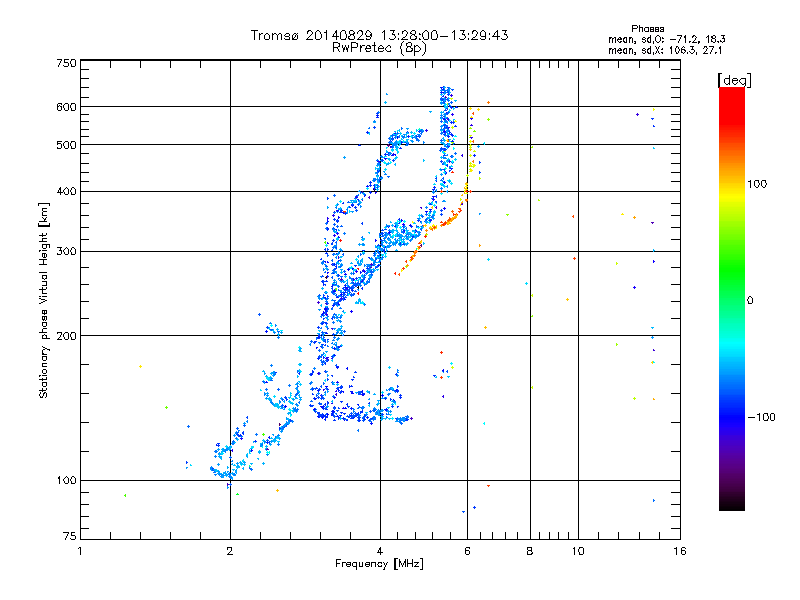Click the "16" frequency axis tick label

click(680, 551)
